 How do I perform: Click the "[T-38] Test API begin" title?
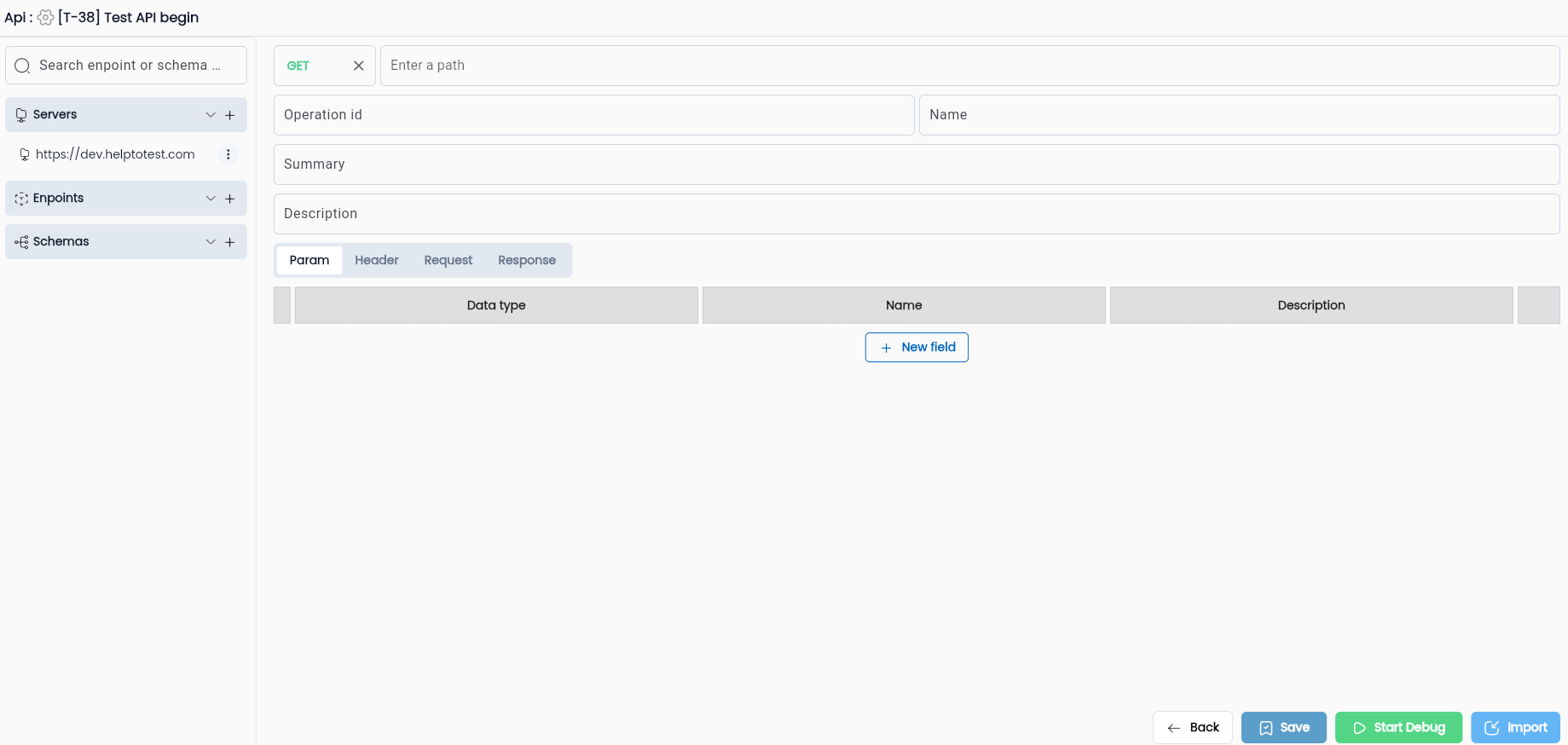click(128, 18)
